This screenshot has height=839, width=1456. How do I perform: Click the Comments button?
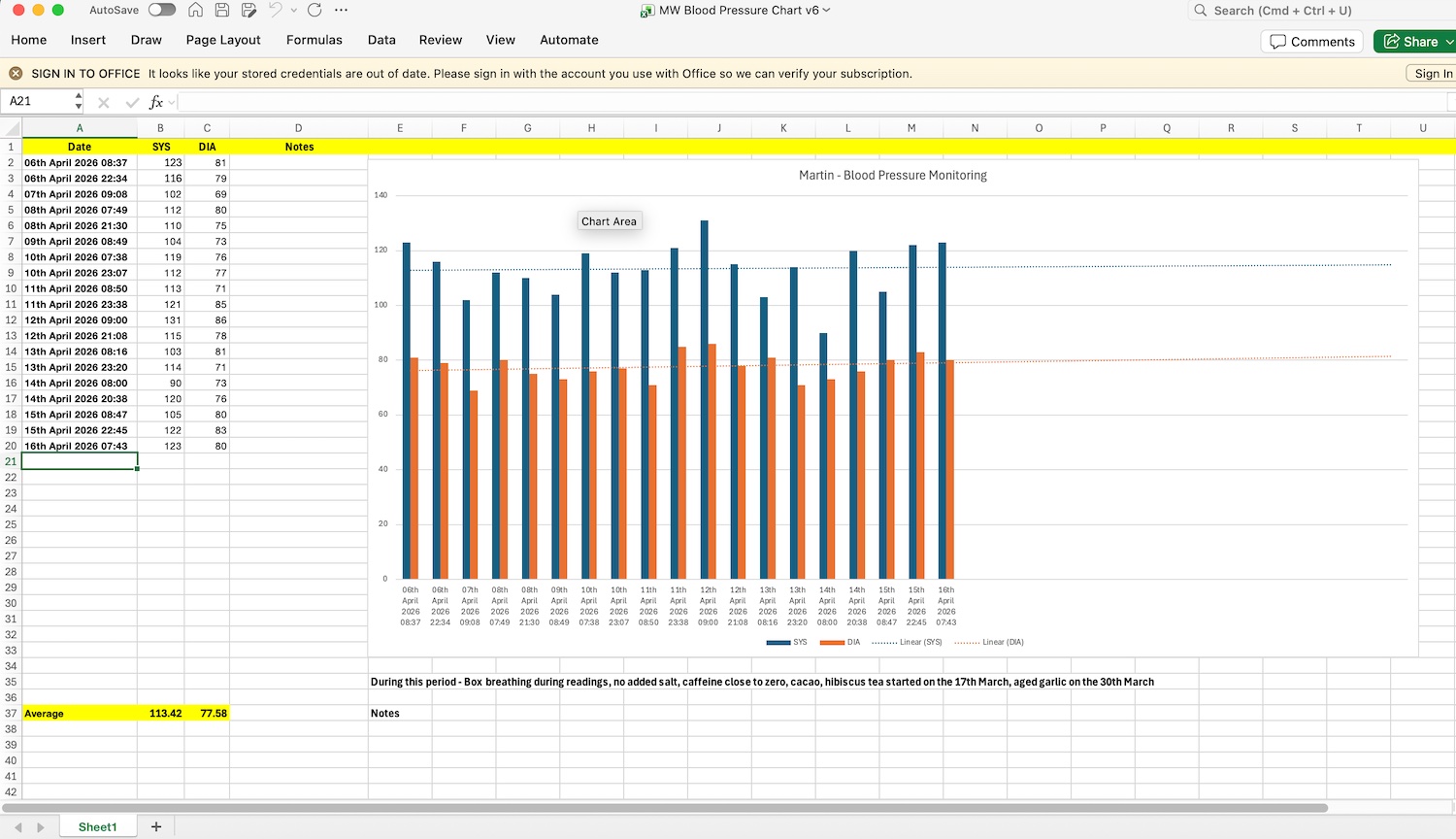coord(1312,42)
